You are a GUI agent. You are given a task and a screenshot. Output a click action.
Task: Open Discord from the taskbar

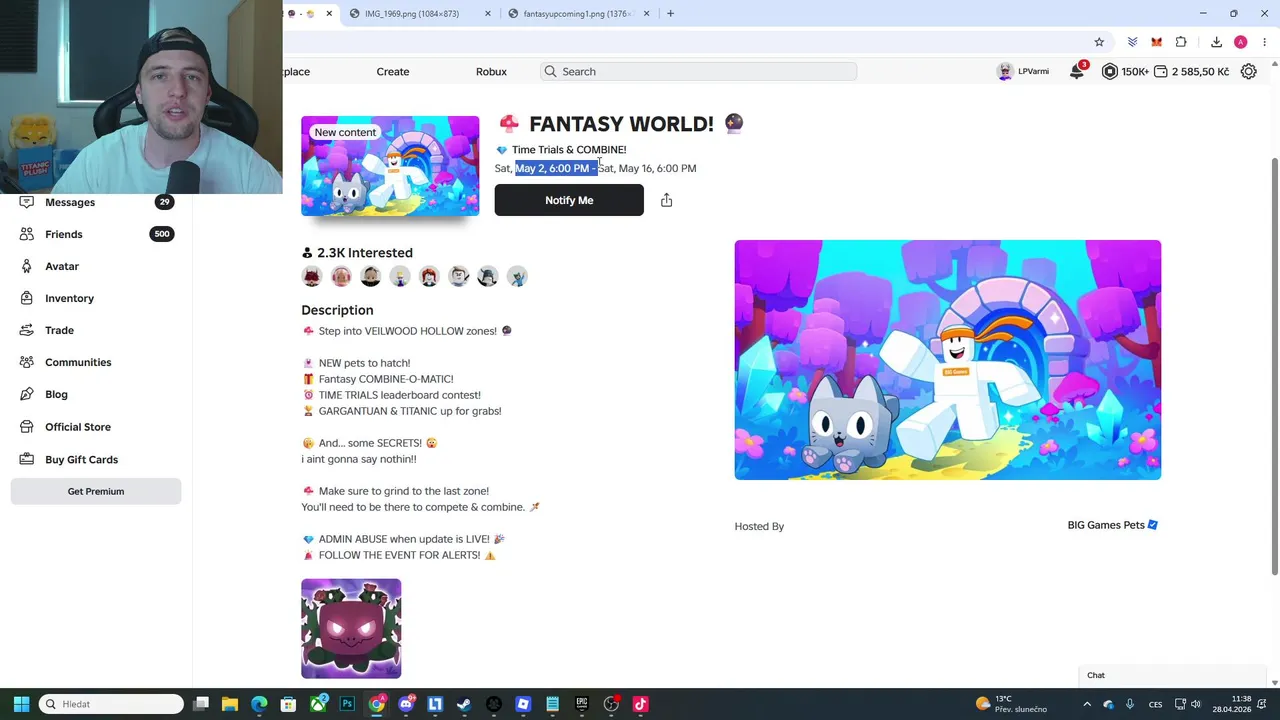[x=406, y=704]
